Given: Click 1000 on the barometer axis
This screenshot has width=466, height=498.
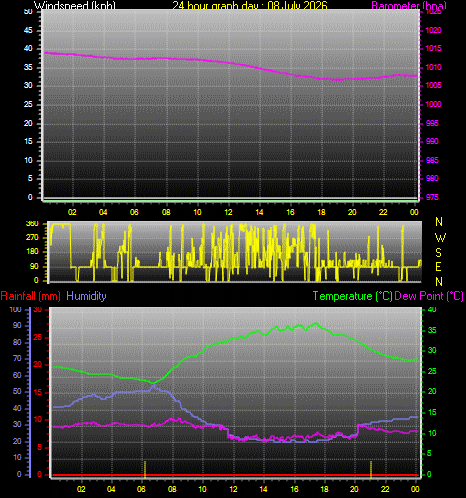Looking at the screenshot, I should click(433, 104).
